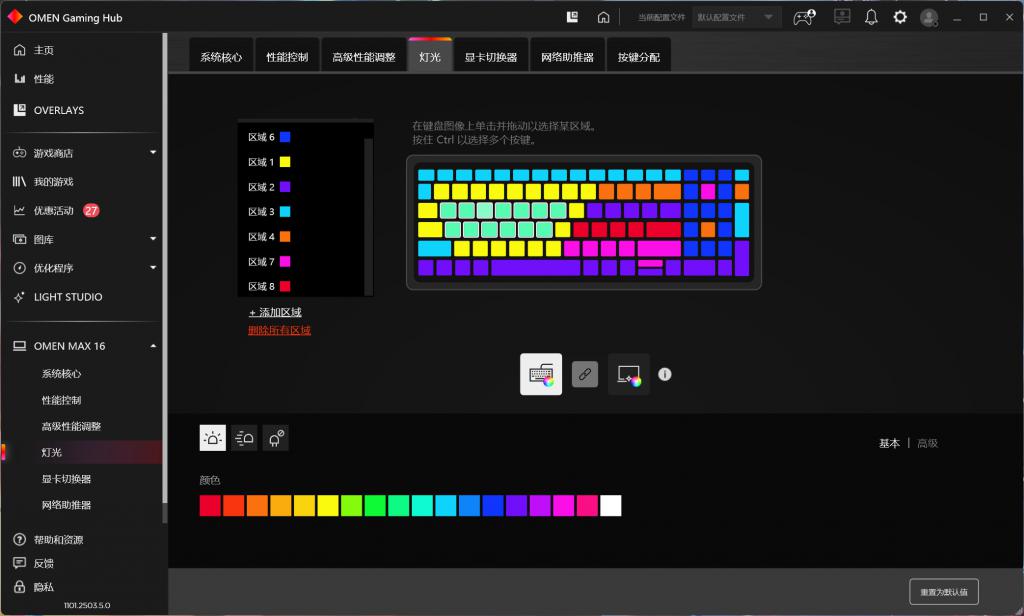Switch to 显卡切换器 tab
Viewport: 1024px width, 616px height.
[x=490, y=56]
